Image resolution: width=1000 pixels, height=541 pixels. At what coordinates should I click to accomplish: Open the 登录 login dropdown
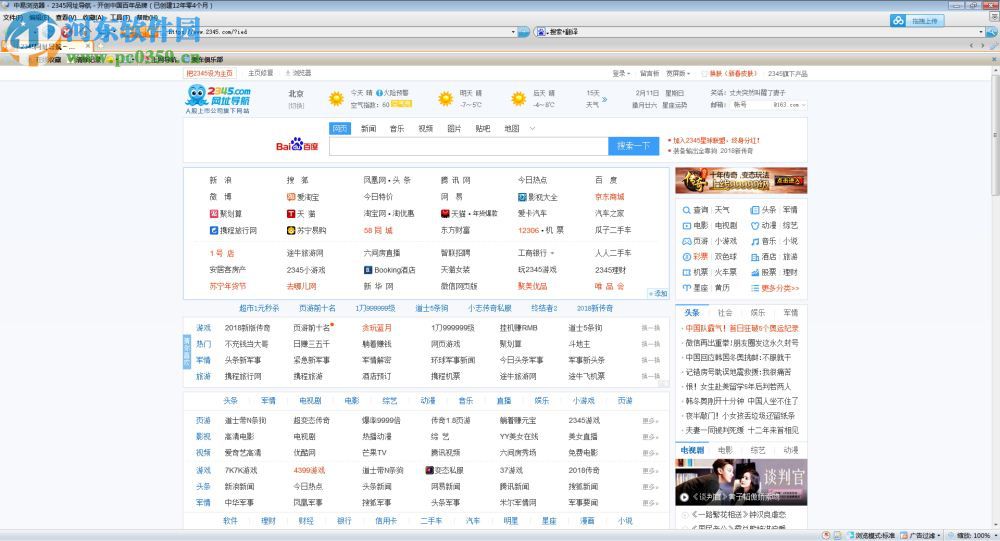click(x=621, y=73)
